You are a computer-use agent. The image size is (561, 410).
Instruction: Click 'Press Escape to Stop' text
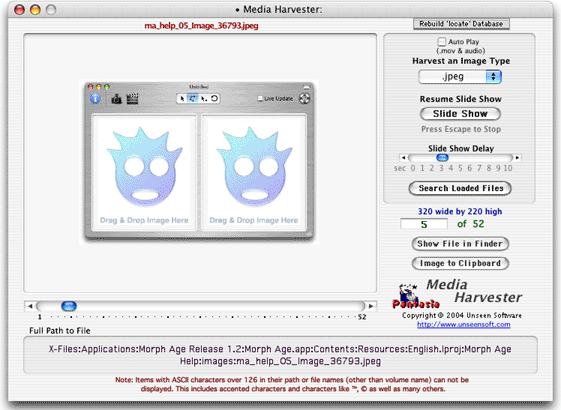[x=461, y=129]
